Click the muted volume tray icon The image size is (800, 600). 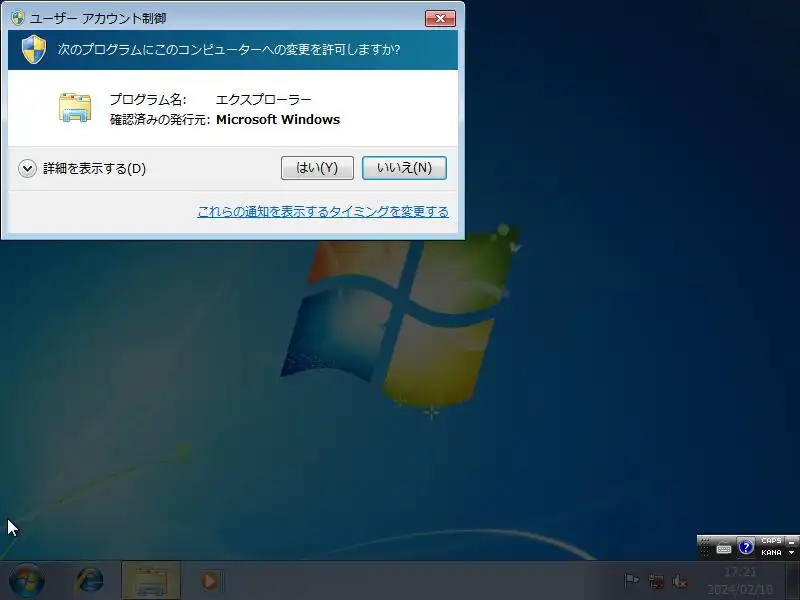point(680,581)
